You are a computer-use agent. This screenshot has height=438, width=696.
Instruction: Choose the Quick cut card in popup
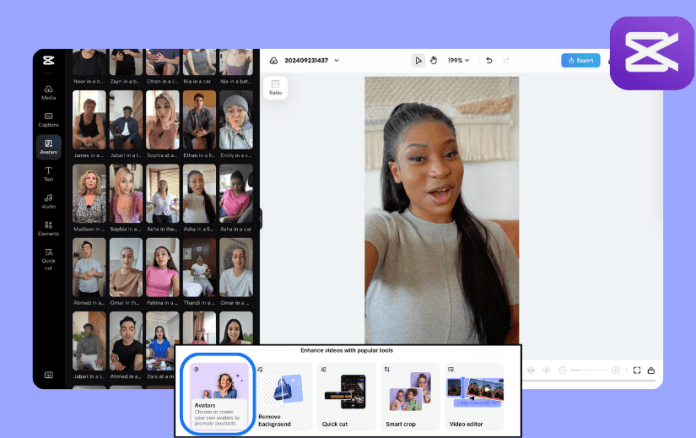tap(347, 396)
